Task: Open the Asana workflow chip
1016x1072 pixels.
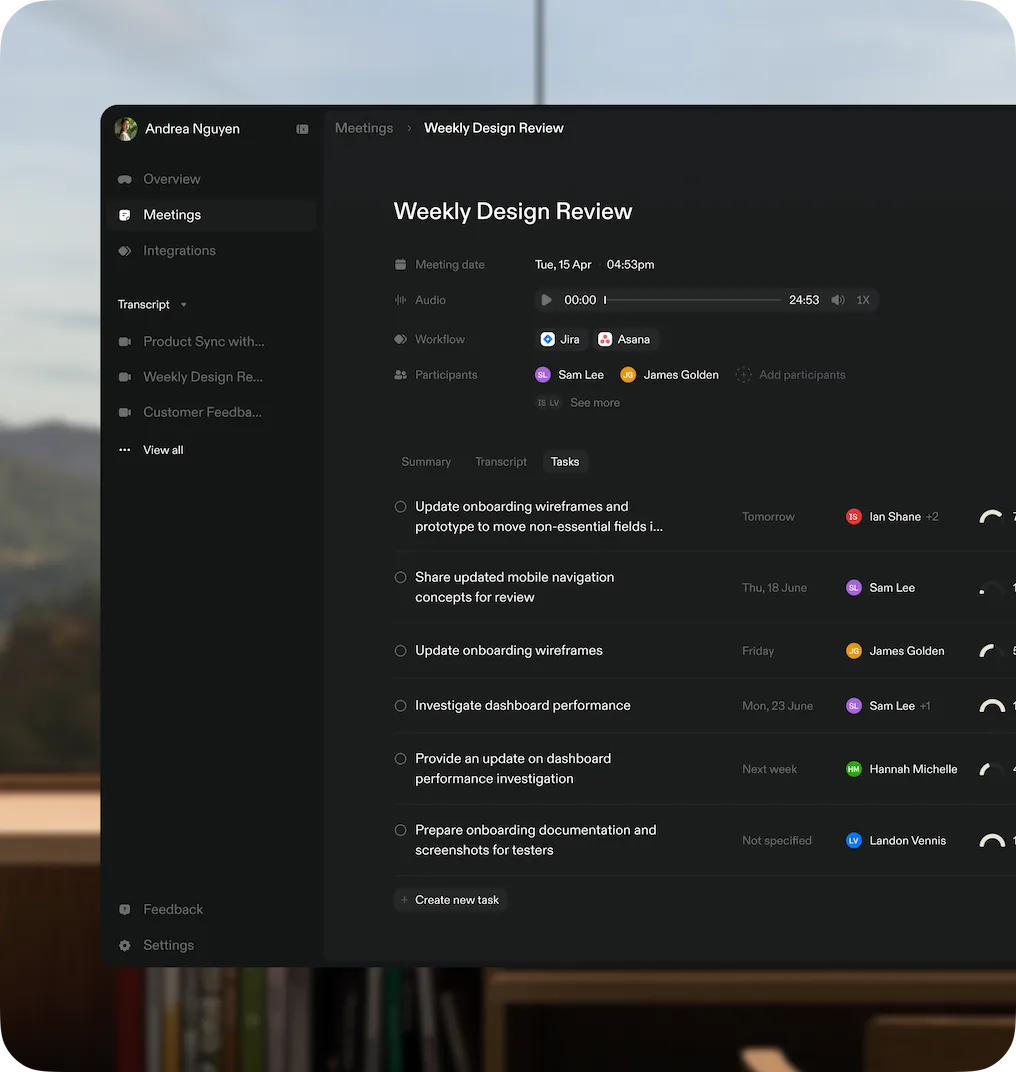Action: pyautogui.click(x=624, y=339)
